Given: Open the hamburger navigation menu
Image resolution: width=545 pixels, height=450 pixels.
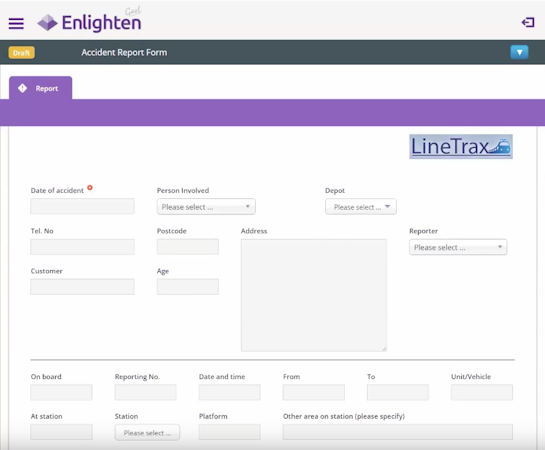Looking at the screenshot, I should [x=16, y=24].
